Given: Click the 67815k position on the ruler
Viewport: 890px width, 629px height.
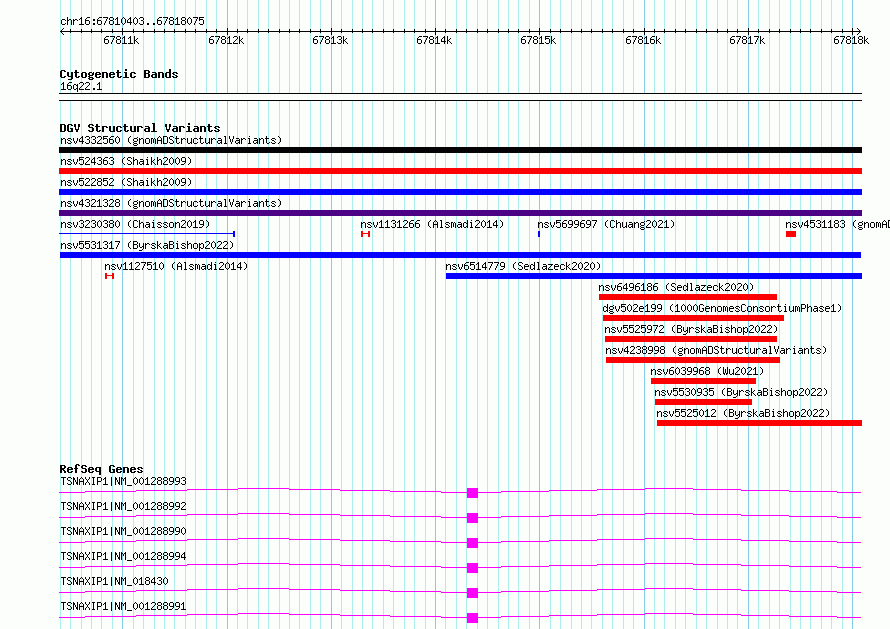Looking at the screenshot, I should [x=538, y=40].
